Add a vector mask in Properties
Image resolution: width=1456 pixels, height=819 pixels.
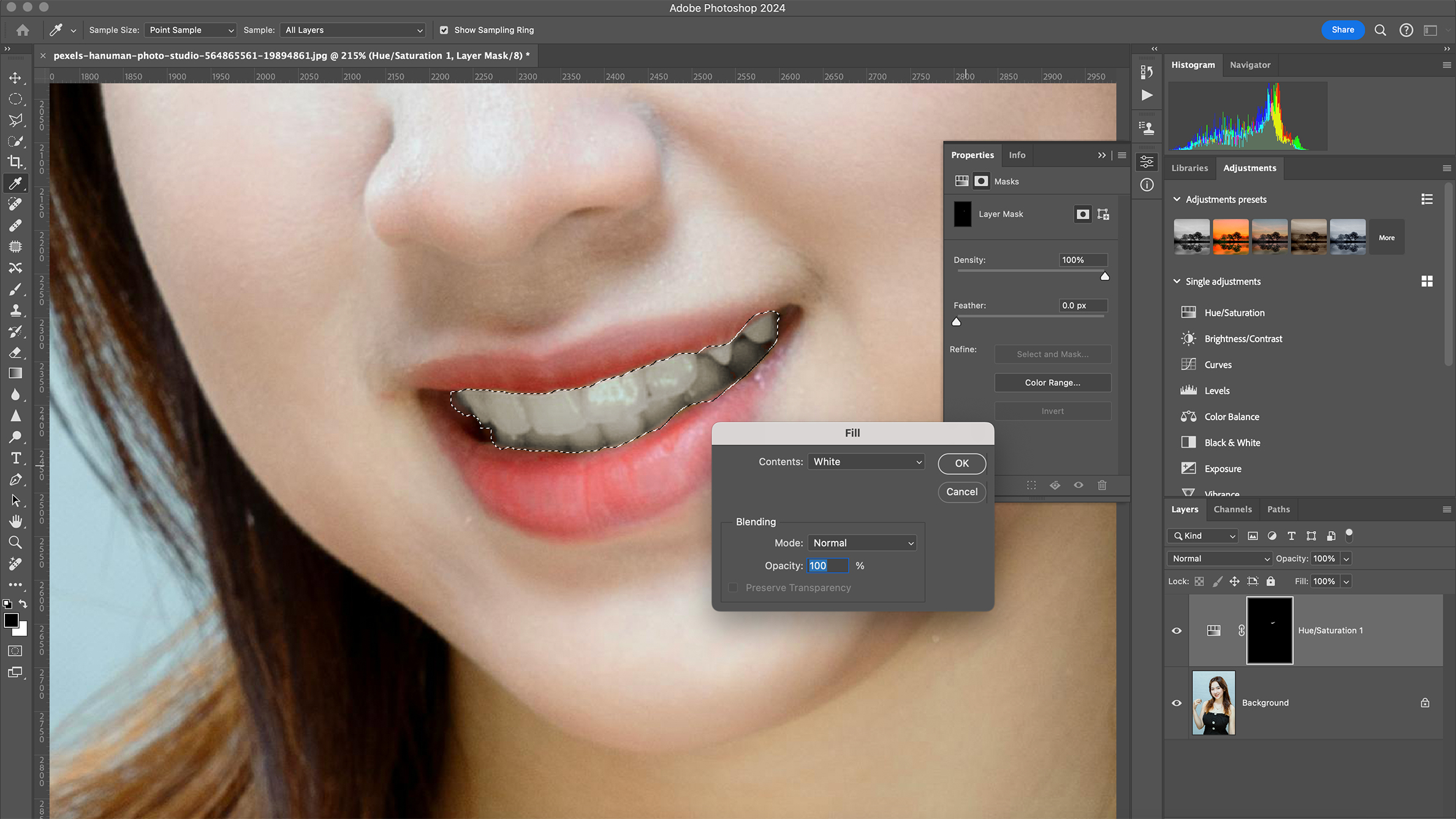click(x=1103, y=214)
